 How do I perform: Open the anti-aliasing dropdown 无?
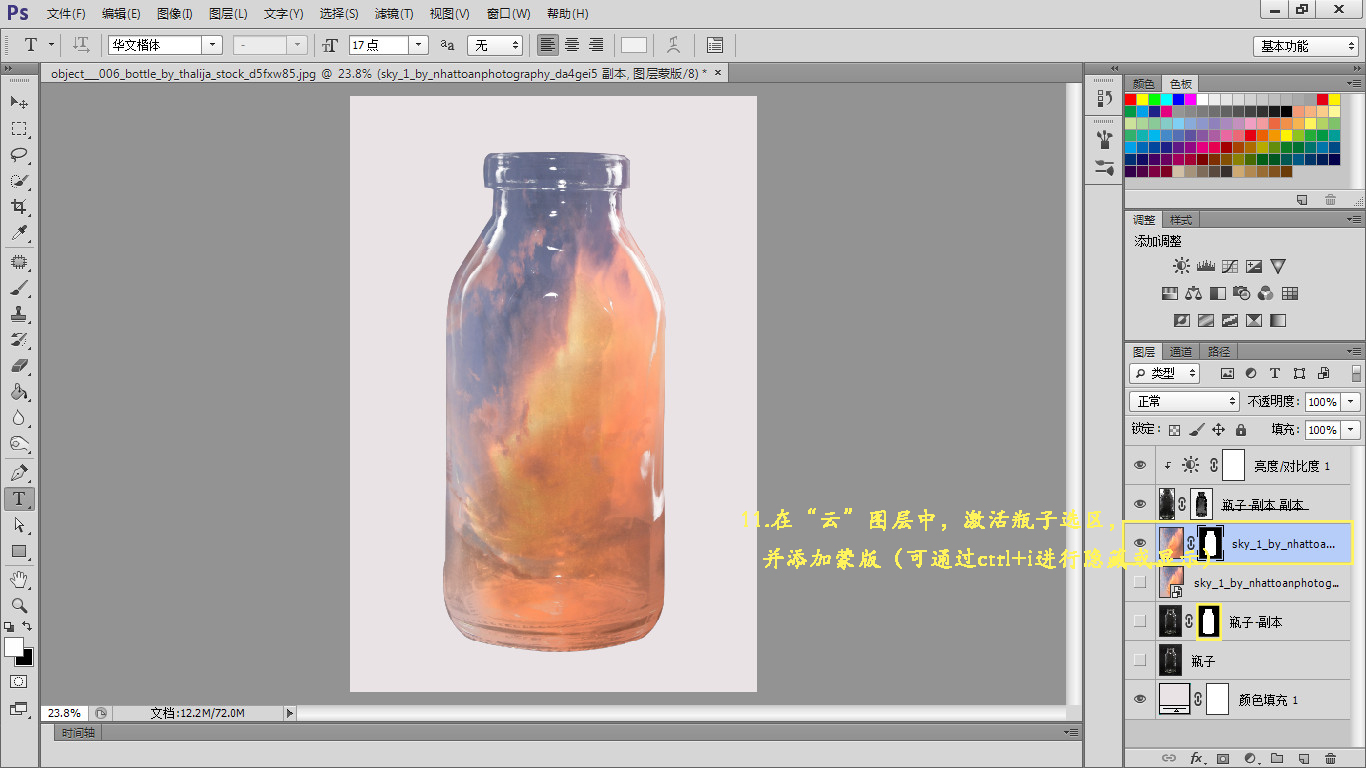(495, 45)
